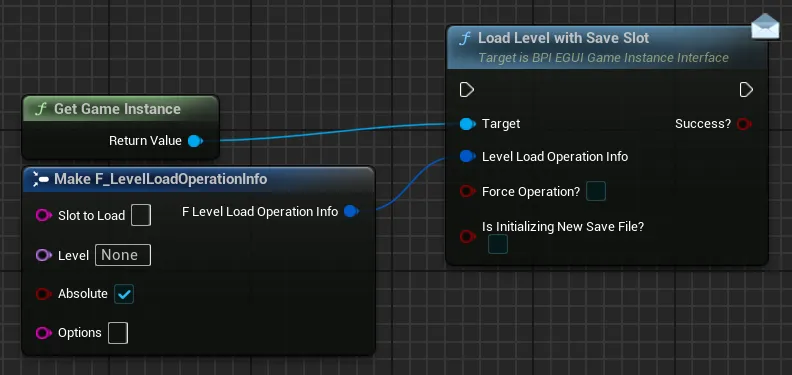Click the Force Operation? label

[x=531, y=192]
